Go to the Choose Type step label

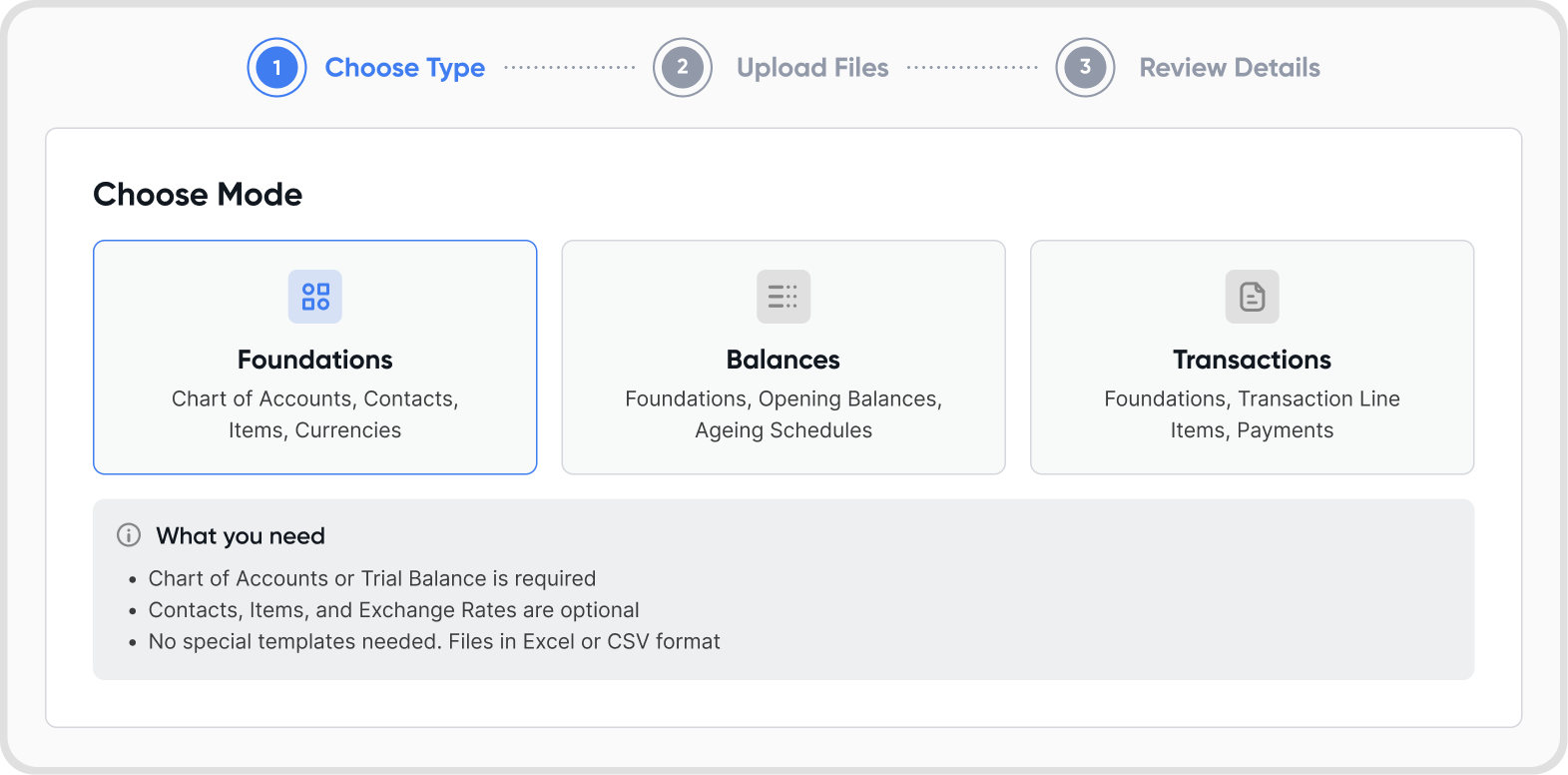click(405, 68)
